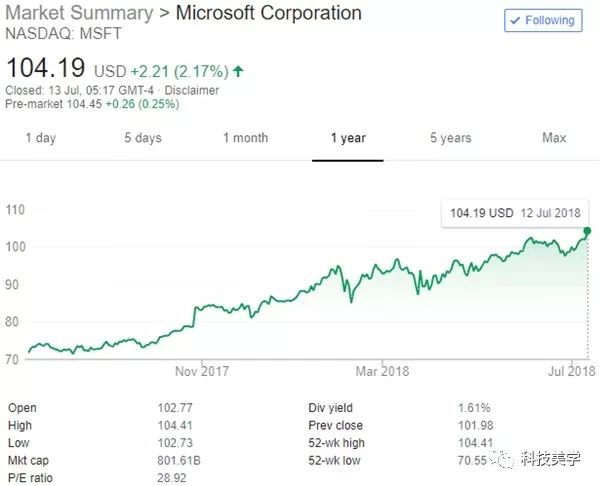Click the green dot at chart's end
The image size is (600, 486).
tap(587, 231)
